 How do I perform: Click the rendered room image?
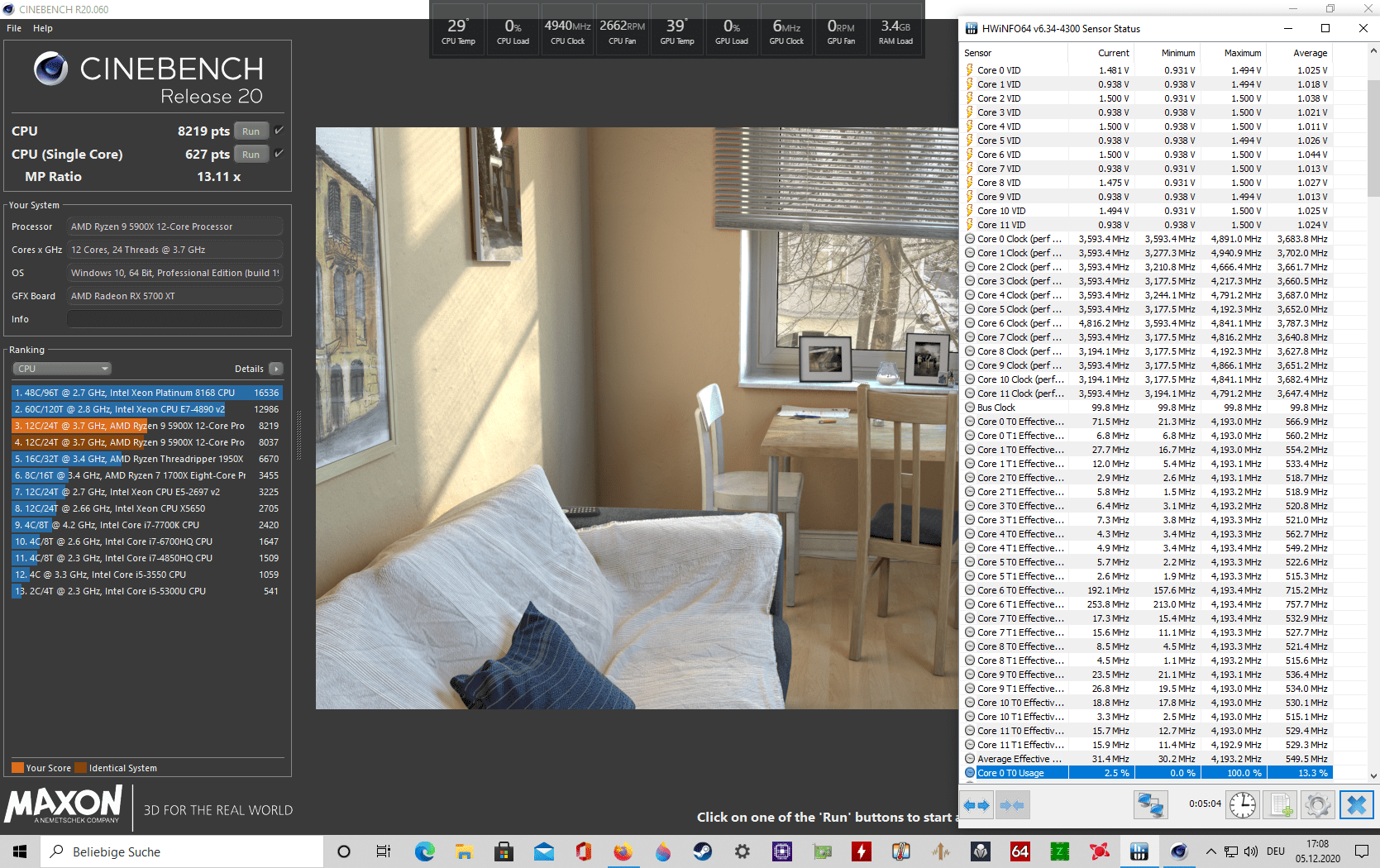pyautogui.click(x=637, y=418)
